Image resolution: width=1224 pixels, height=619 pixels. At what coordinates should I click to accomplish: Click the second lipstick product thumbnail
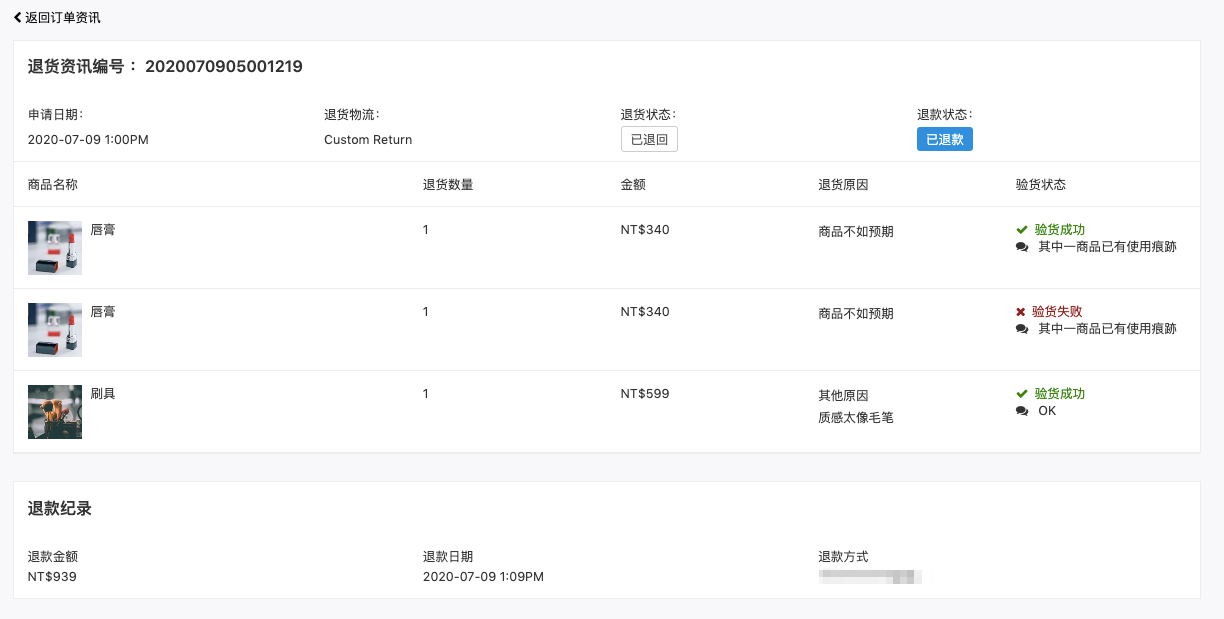click(x=55, y=330)
